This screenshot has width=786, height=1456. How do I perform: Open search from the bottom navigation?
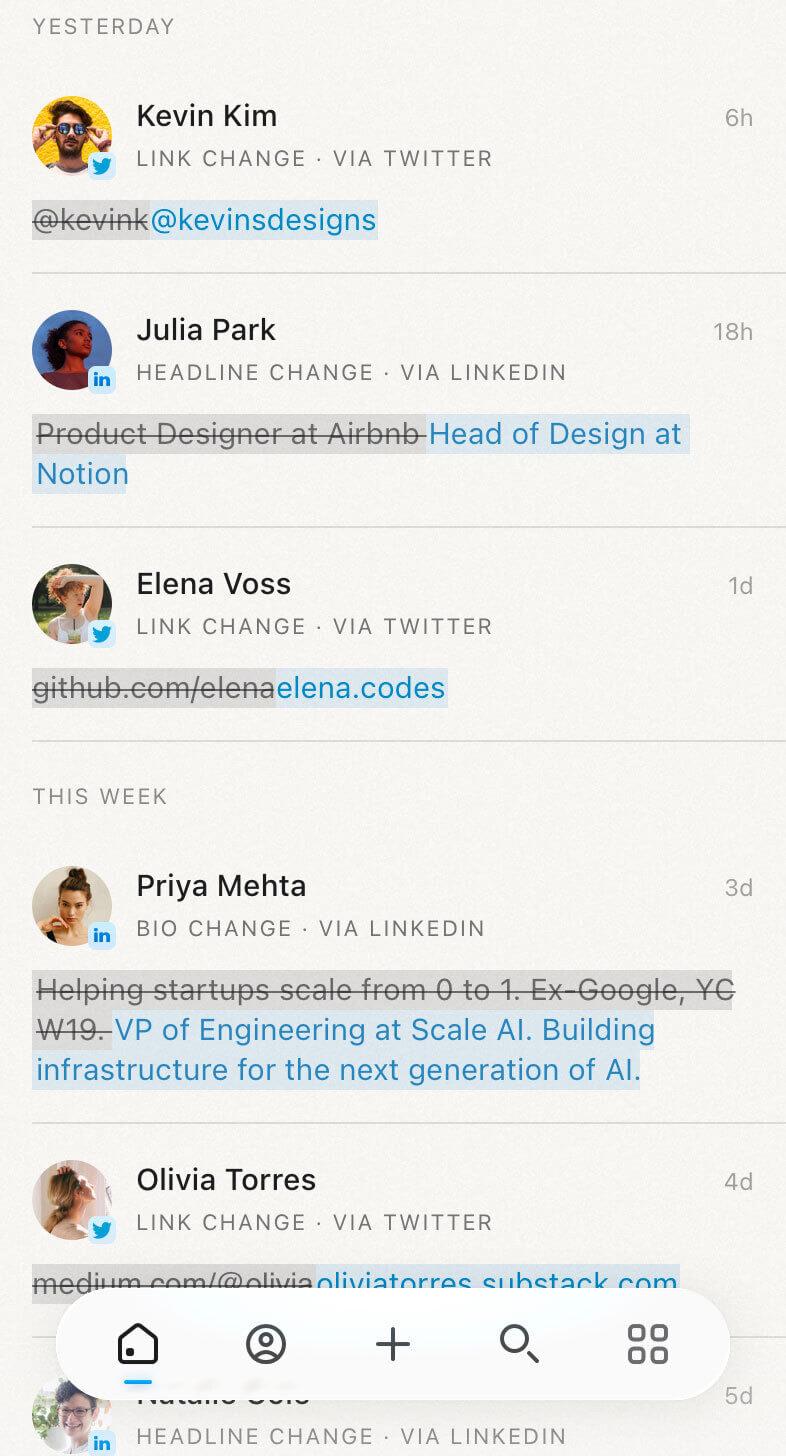[520, 1345]
